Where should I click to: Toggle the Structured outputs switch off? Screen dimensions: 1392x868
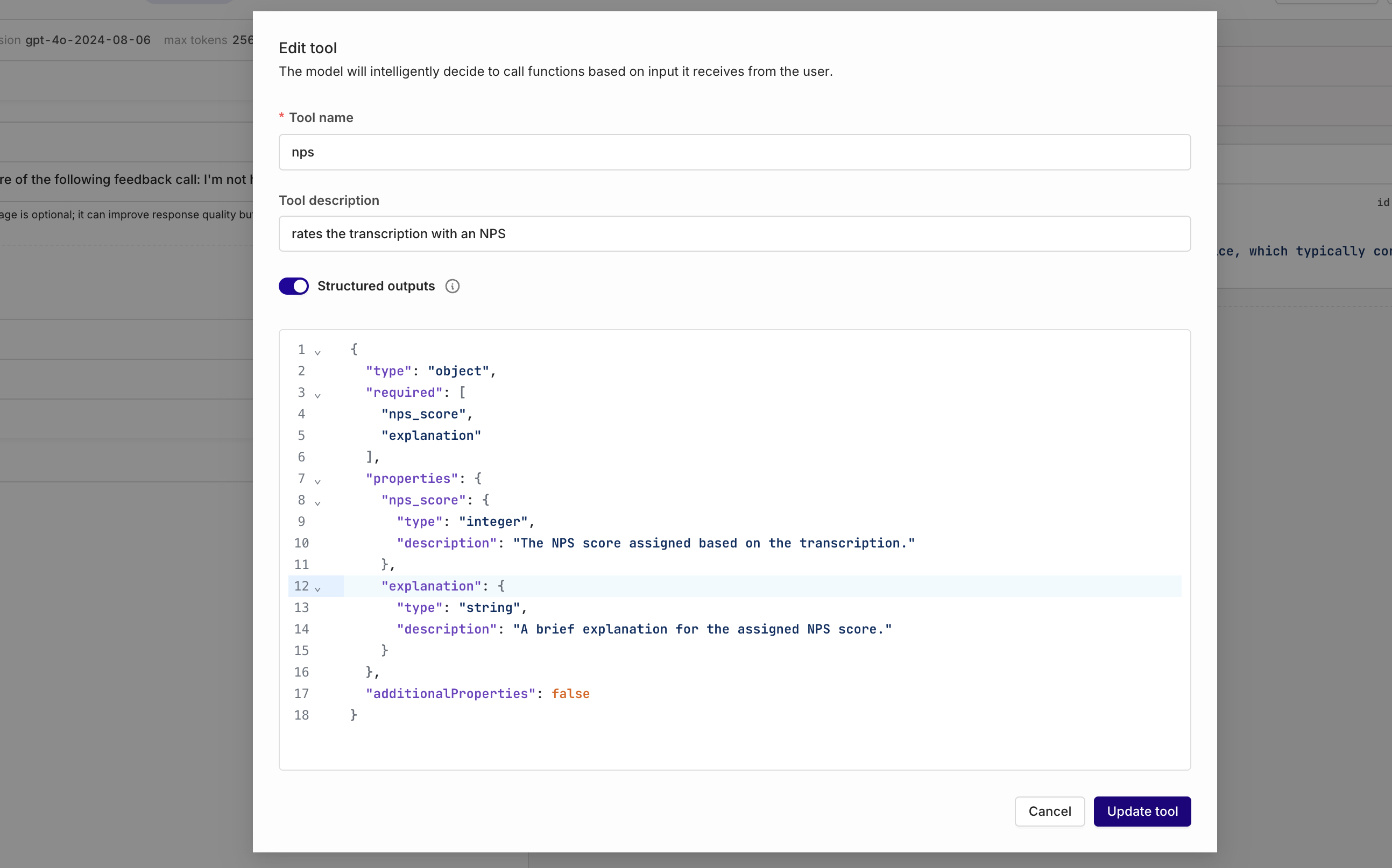pyautogui.click(x=293, y=286)
